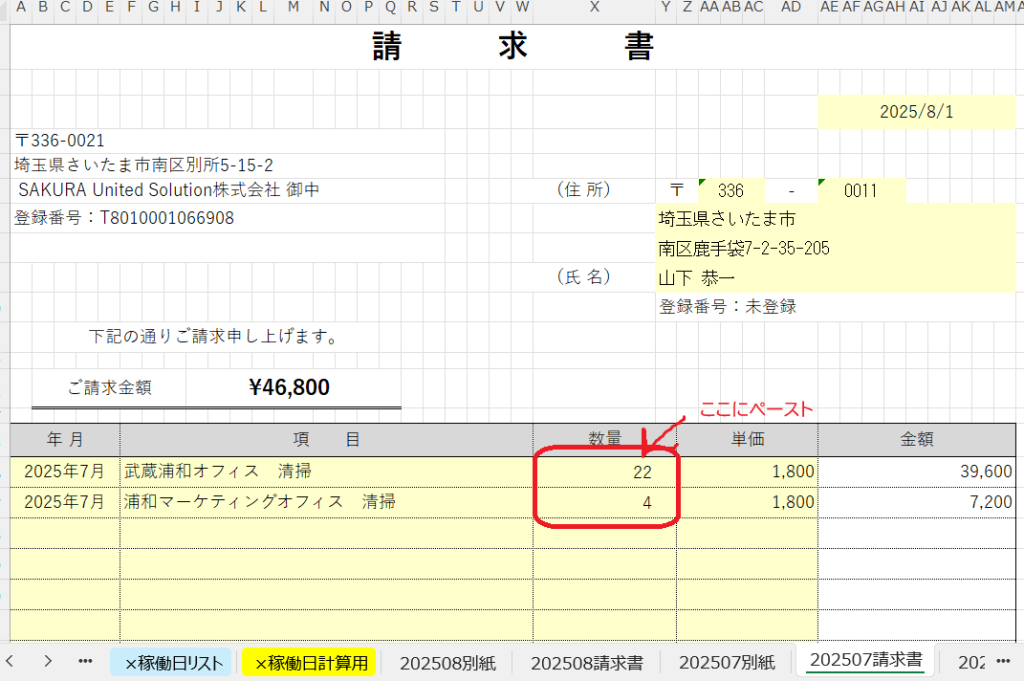This screenshot has width=1024, height=681.
Task: Click the postal code cell showing 336
Action: (731, 190)
